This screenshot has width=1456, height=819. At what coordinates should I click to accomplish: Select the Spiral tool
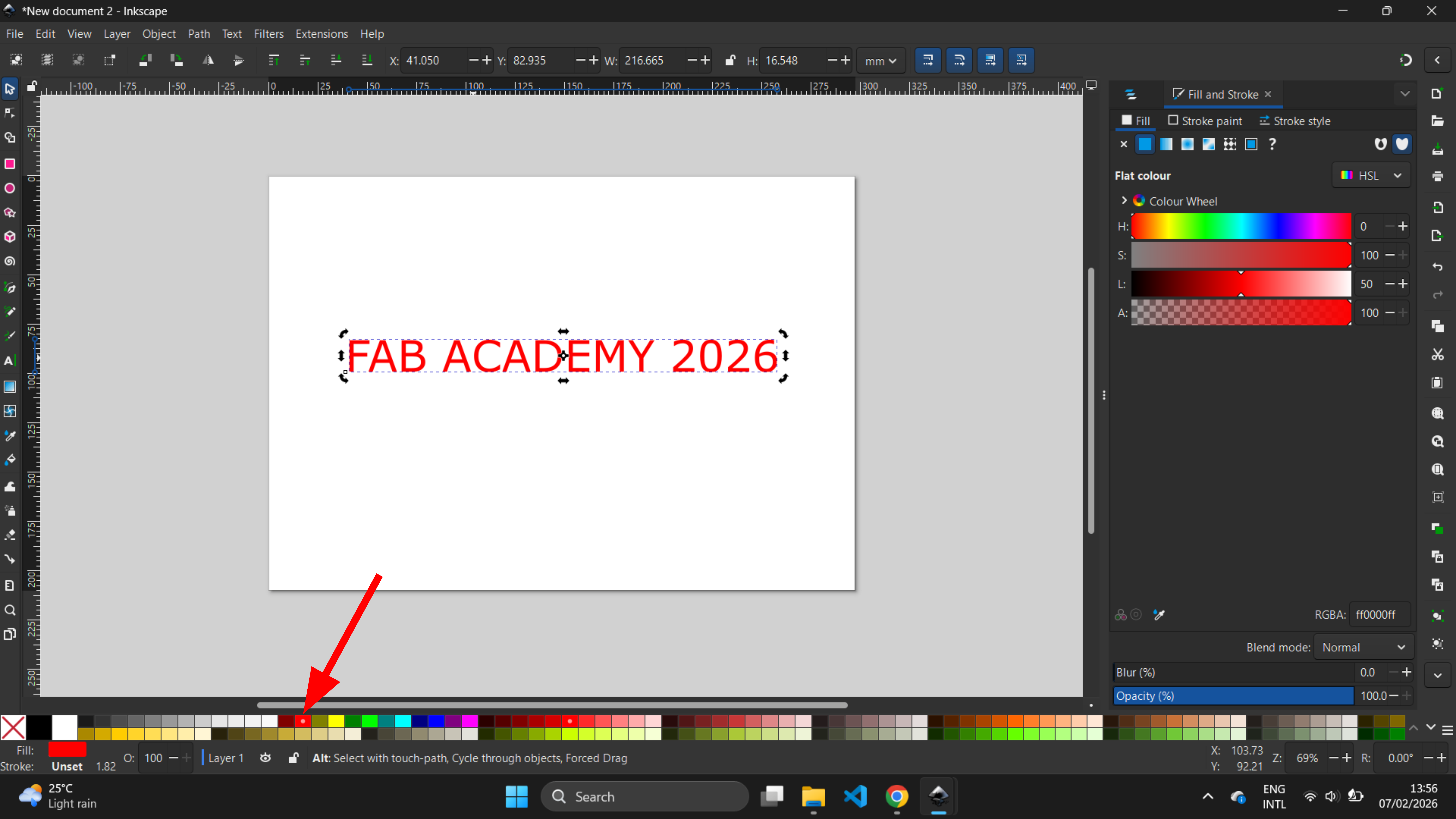10,261
